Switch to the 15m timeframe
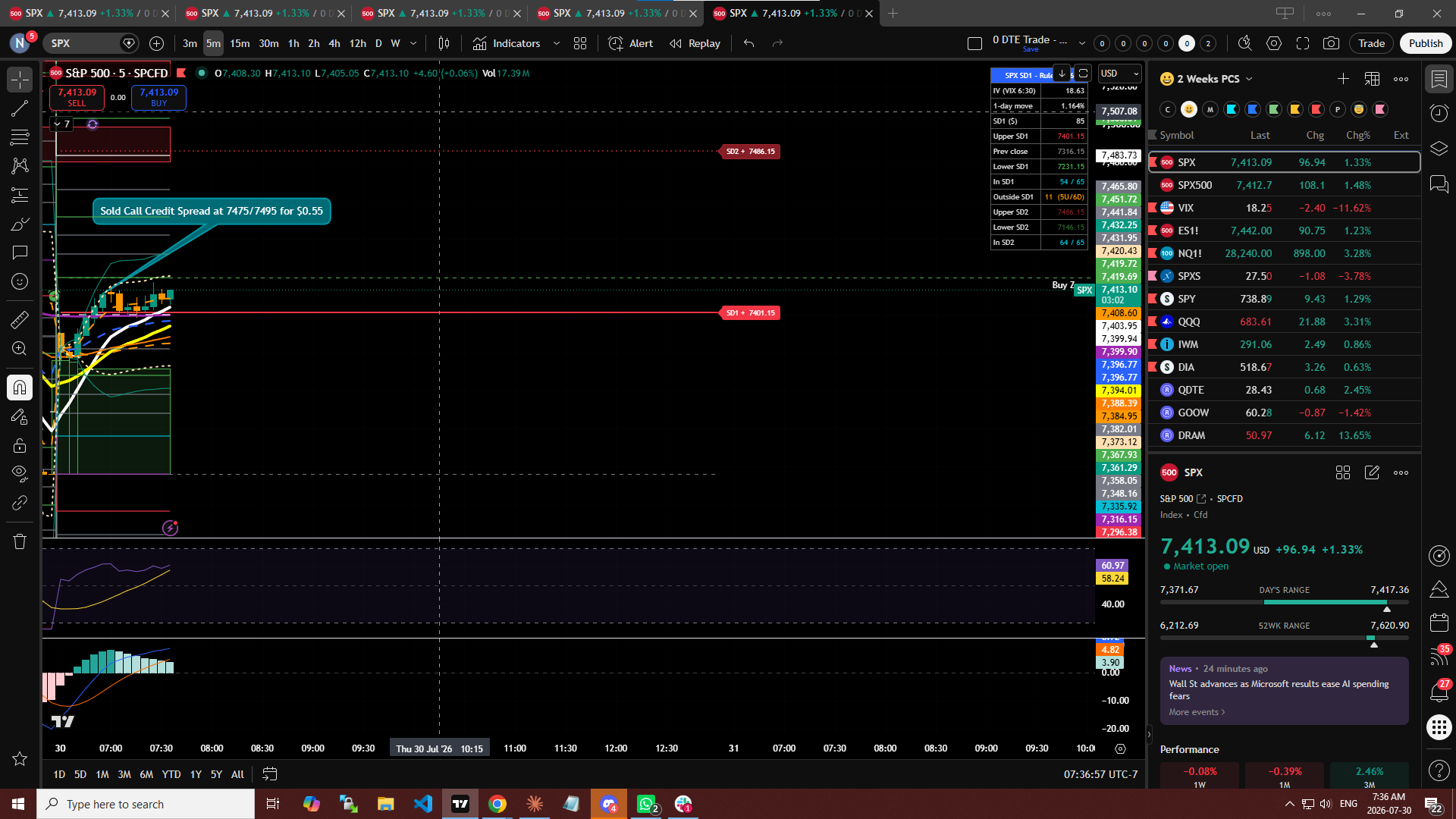Viewport: 1456px width, 819px height. click(240, 43)
